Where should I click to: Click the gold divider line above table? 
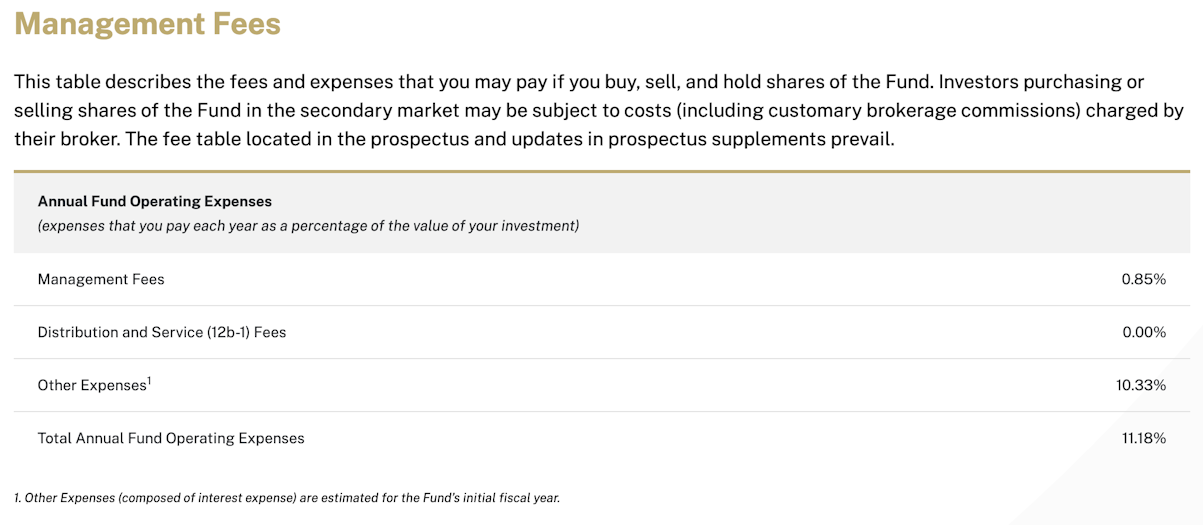602,172
